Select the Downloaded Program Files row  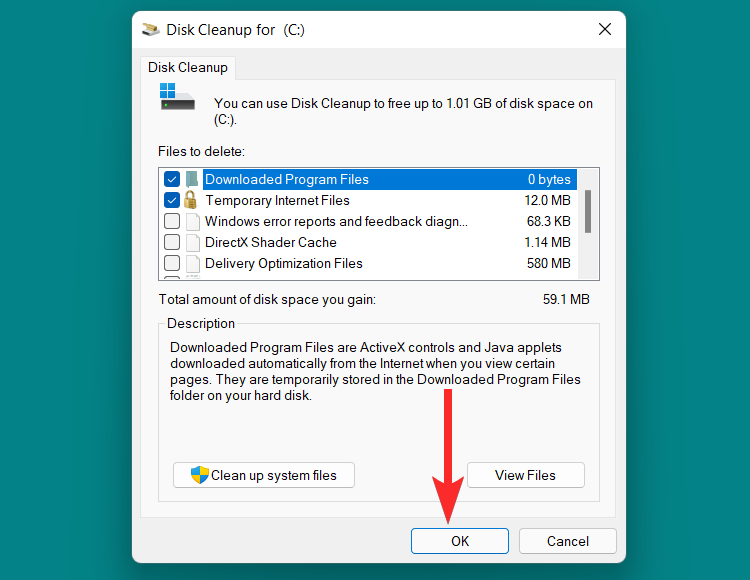click(x=368, y=179)
